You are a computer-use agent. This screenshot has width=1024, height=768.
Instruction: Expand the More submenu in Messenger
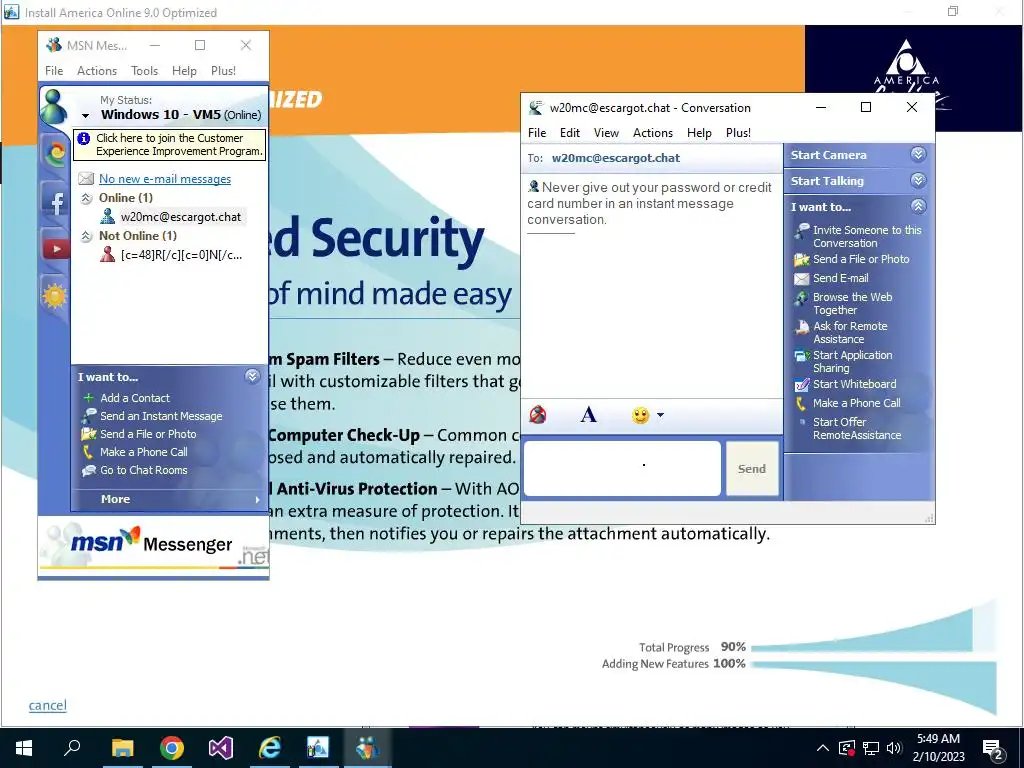click(x=257, y=500)
